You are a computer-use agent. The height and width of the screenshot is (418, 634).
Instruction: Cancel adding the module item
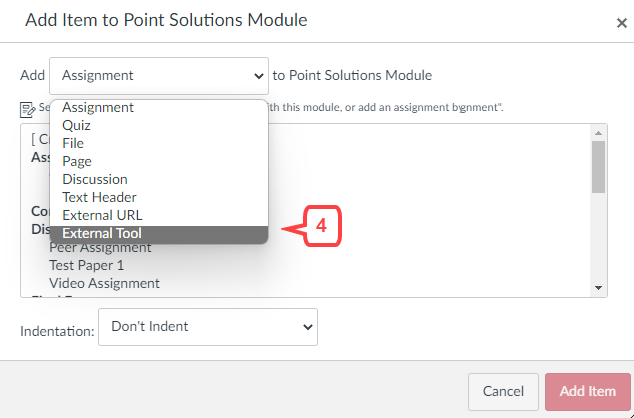click(x=503, y=391)
